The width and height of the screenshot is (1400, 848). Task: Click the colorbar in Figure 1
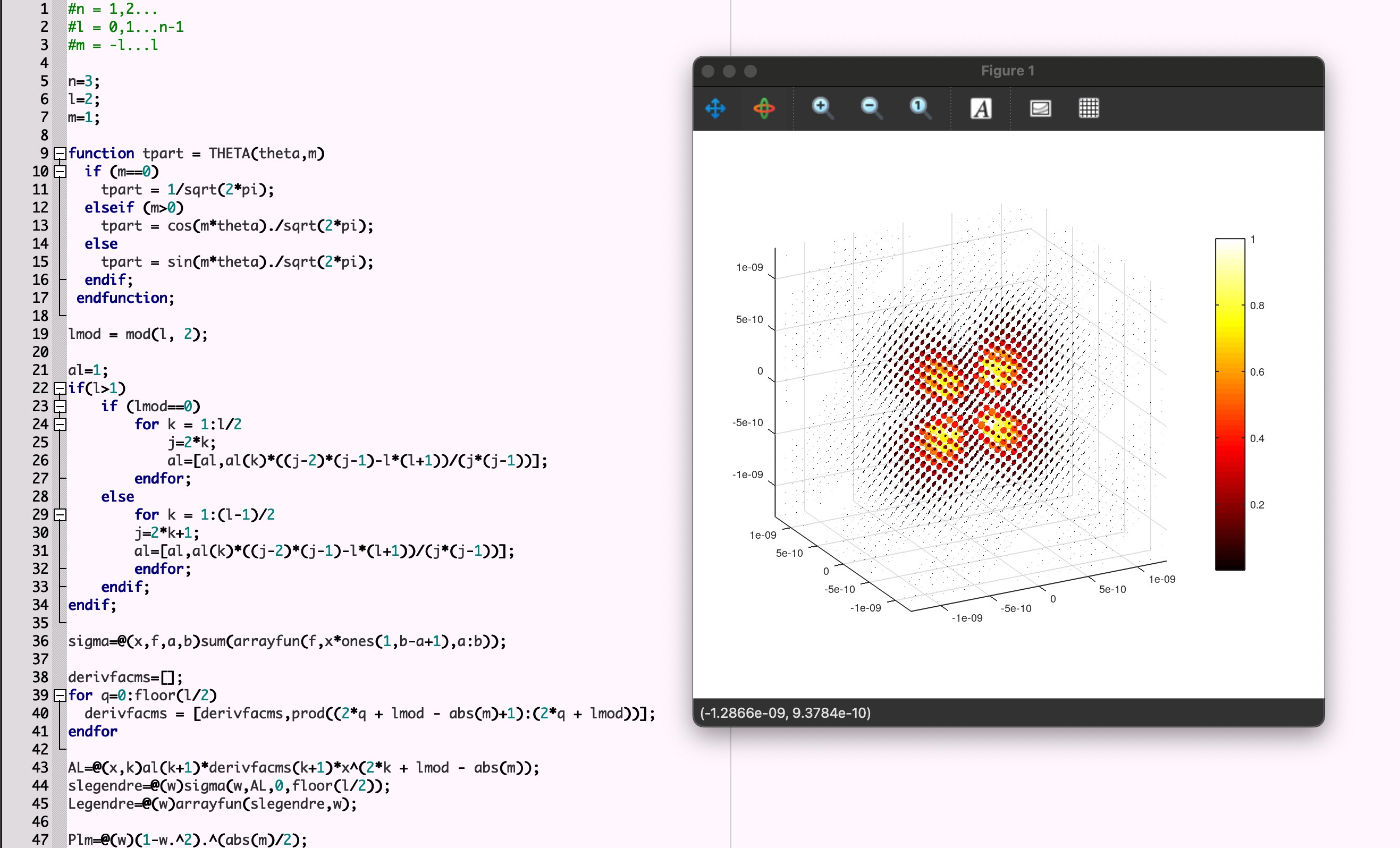point(1229,404)
